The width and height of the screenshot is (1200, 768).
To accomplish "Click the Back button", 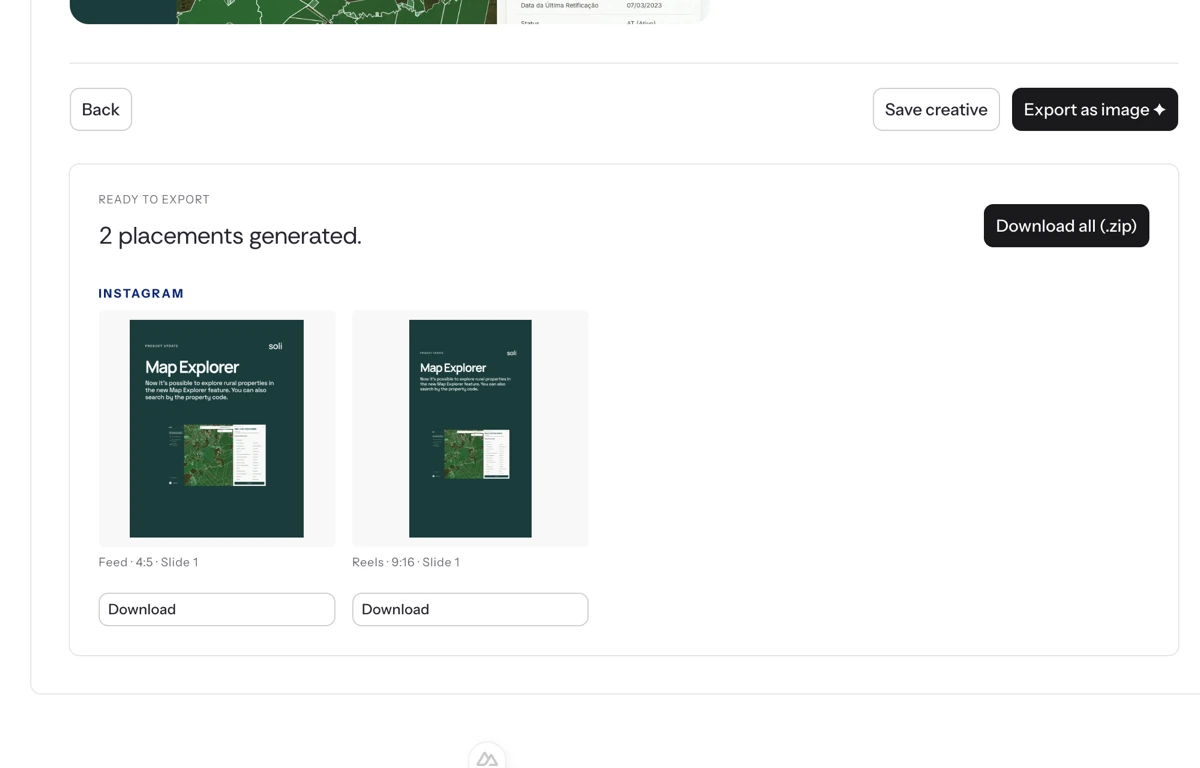I will (x=101, y=109).
